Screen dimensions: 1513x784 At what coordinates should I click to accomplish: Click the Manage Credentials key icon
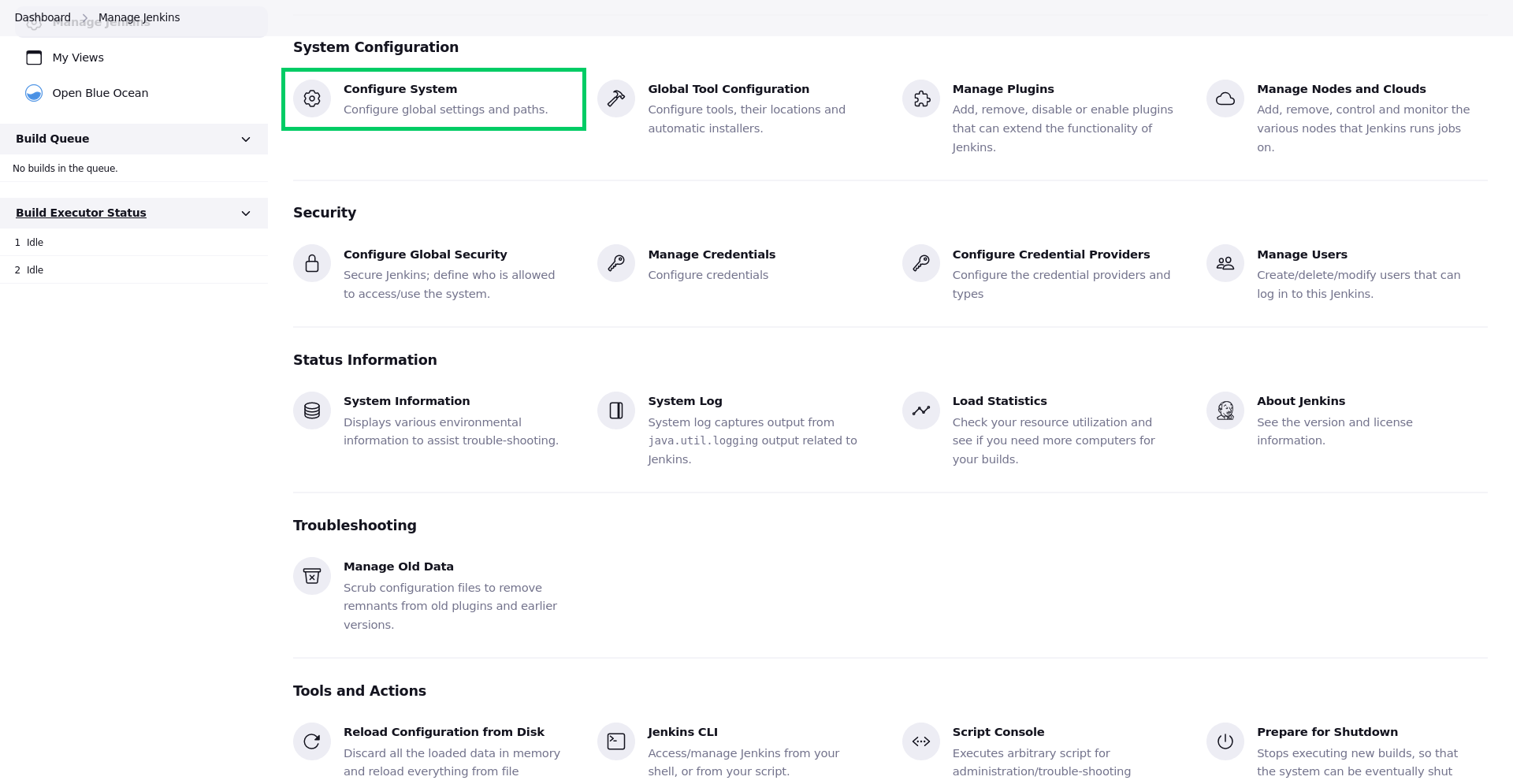point(616,263)
